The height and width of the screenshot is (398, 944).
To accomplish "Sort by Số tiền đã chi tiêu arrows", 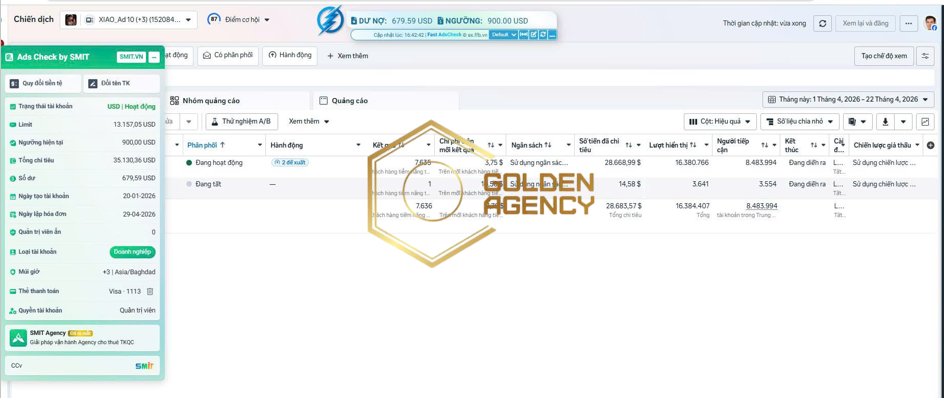I will (x=629, y=145).
